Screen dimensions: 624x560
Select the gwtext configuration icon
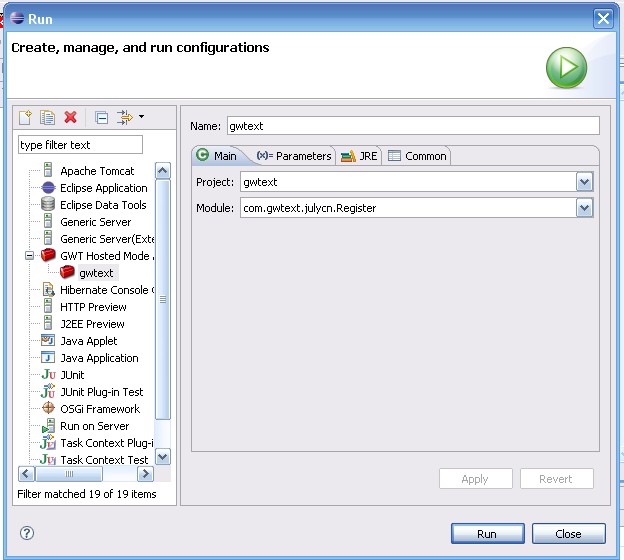[x=67, y=272]
